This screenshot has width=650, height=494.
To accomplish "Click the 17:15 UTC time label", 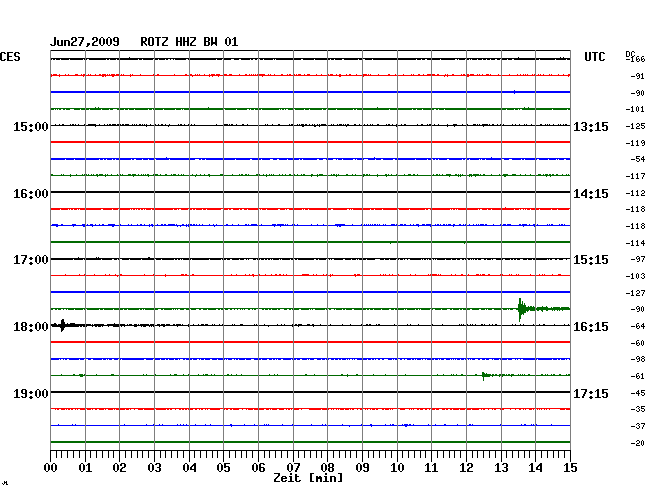I will [x=591, y=393].
